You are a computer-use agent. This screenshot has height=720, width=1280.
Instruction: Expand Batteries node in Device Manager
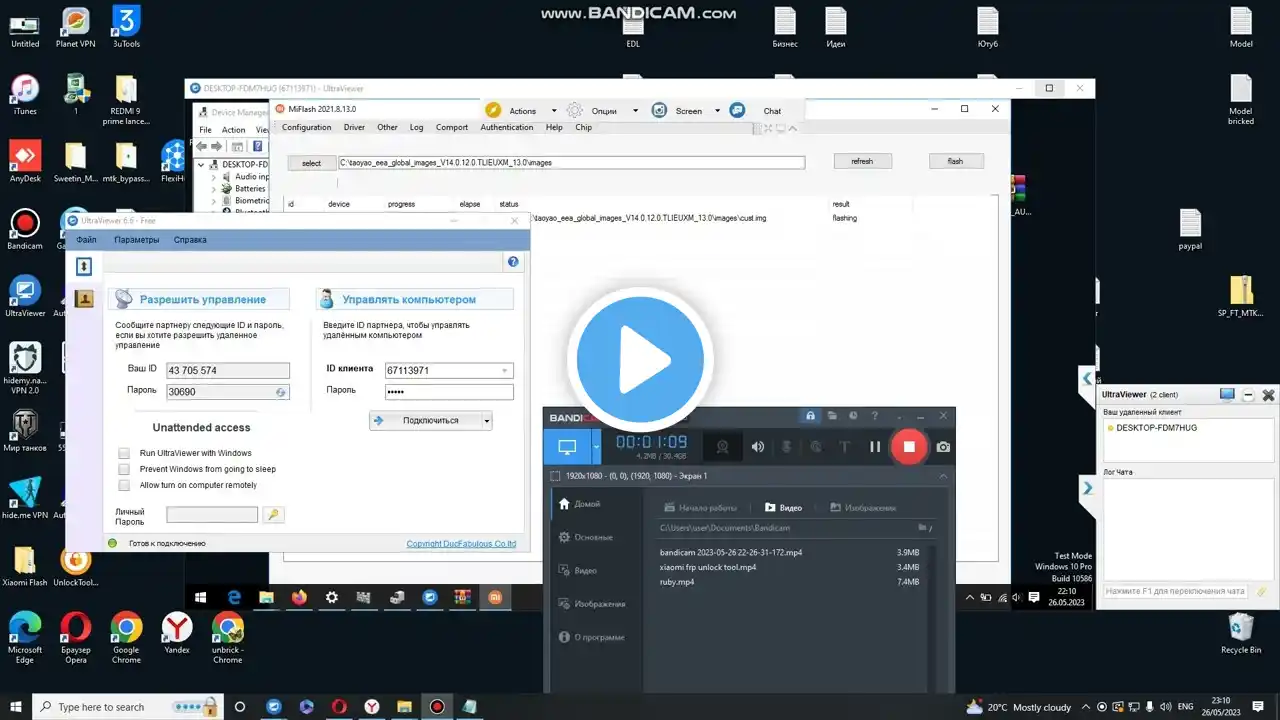click(215, 189)
